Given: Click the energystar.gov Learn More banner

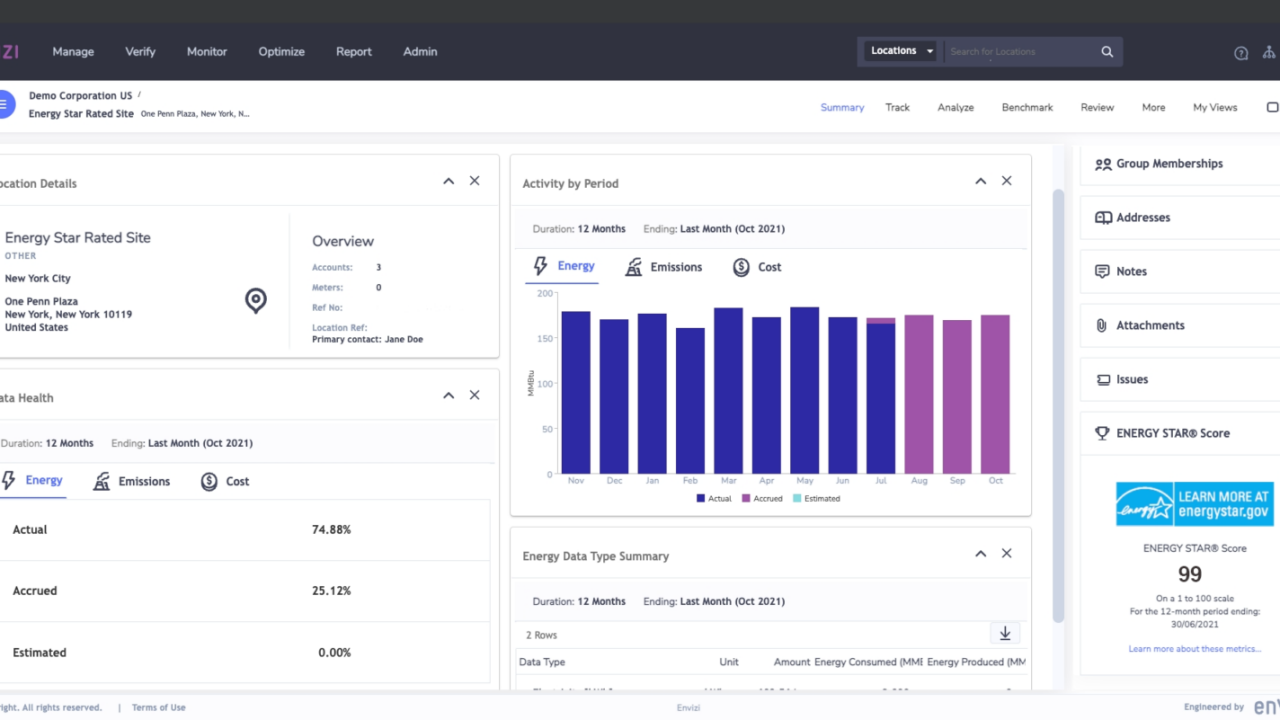Looking at the screenshot, I should [1194, 503].
